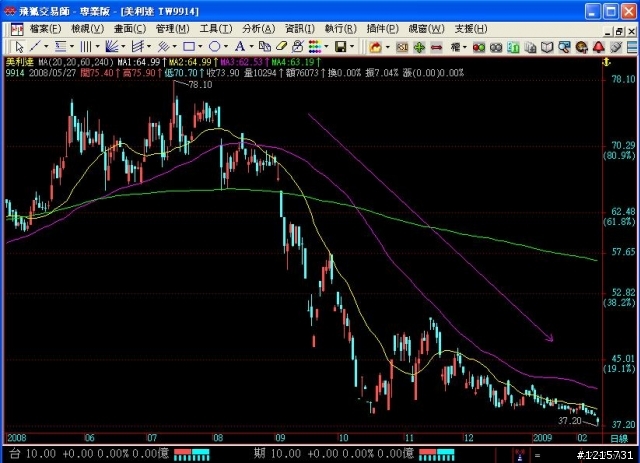The width and height of the screenshot is (640, 463).
Task: Open the 畫面(C) menu
Action: pos(130,29)
